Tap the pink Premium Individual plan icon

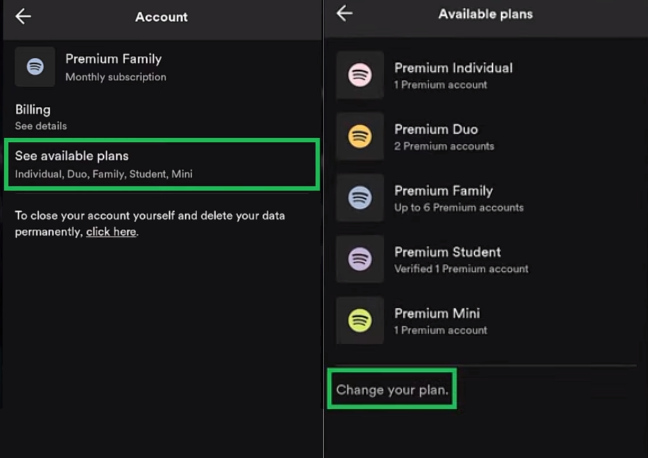pos(360,75)
